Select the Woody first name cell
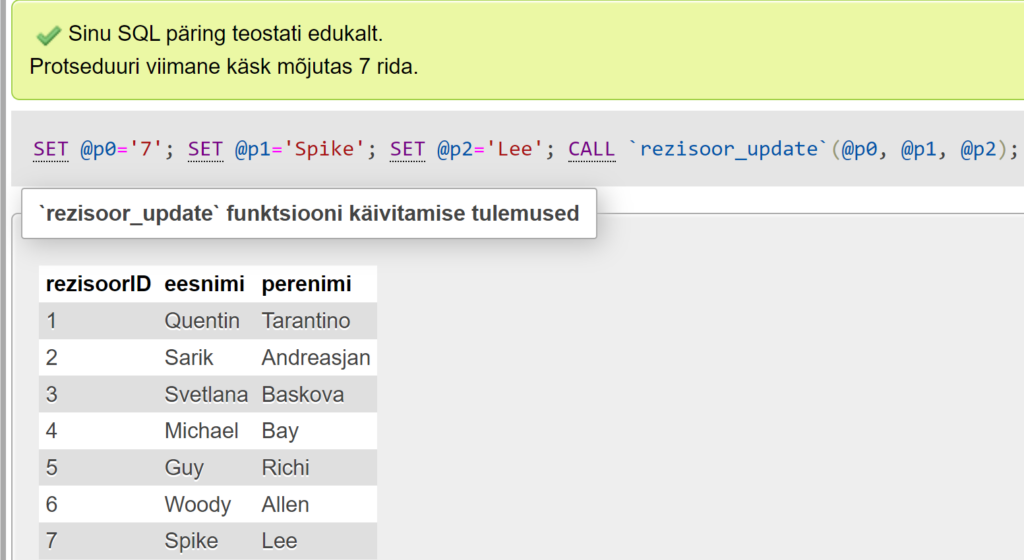This screenshot has height=560, width=1024. 197,505
